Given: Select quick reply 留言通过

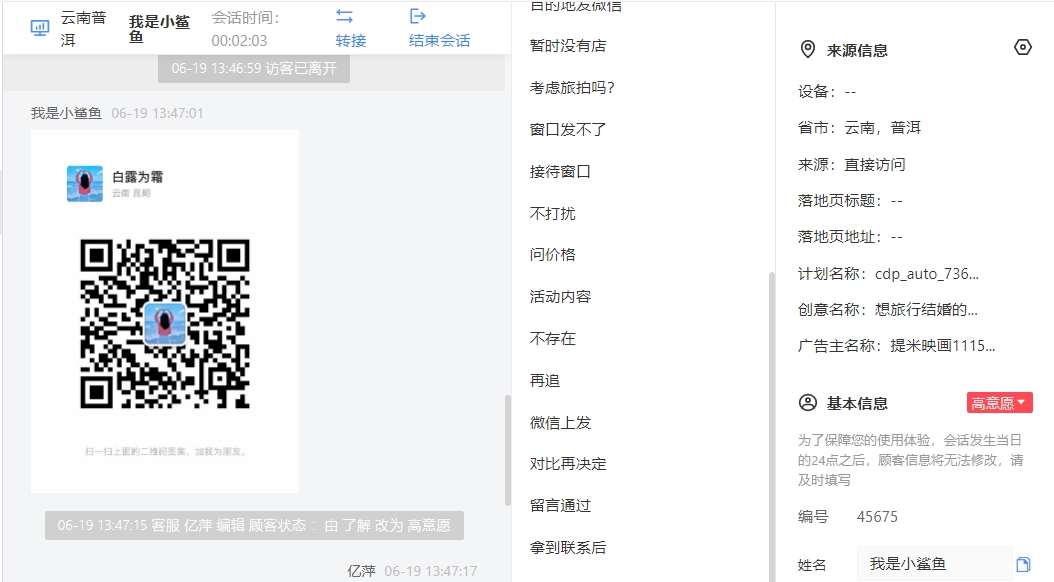Looking at the screenshot, I should (560, 505).
